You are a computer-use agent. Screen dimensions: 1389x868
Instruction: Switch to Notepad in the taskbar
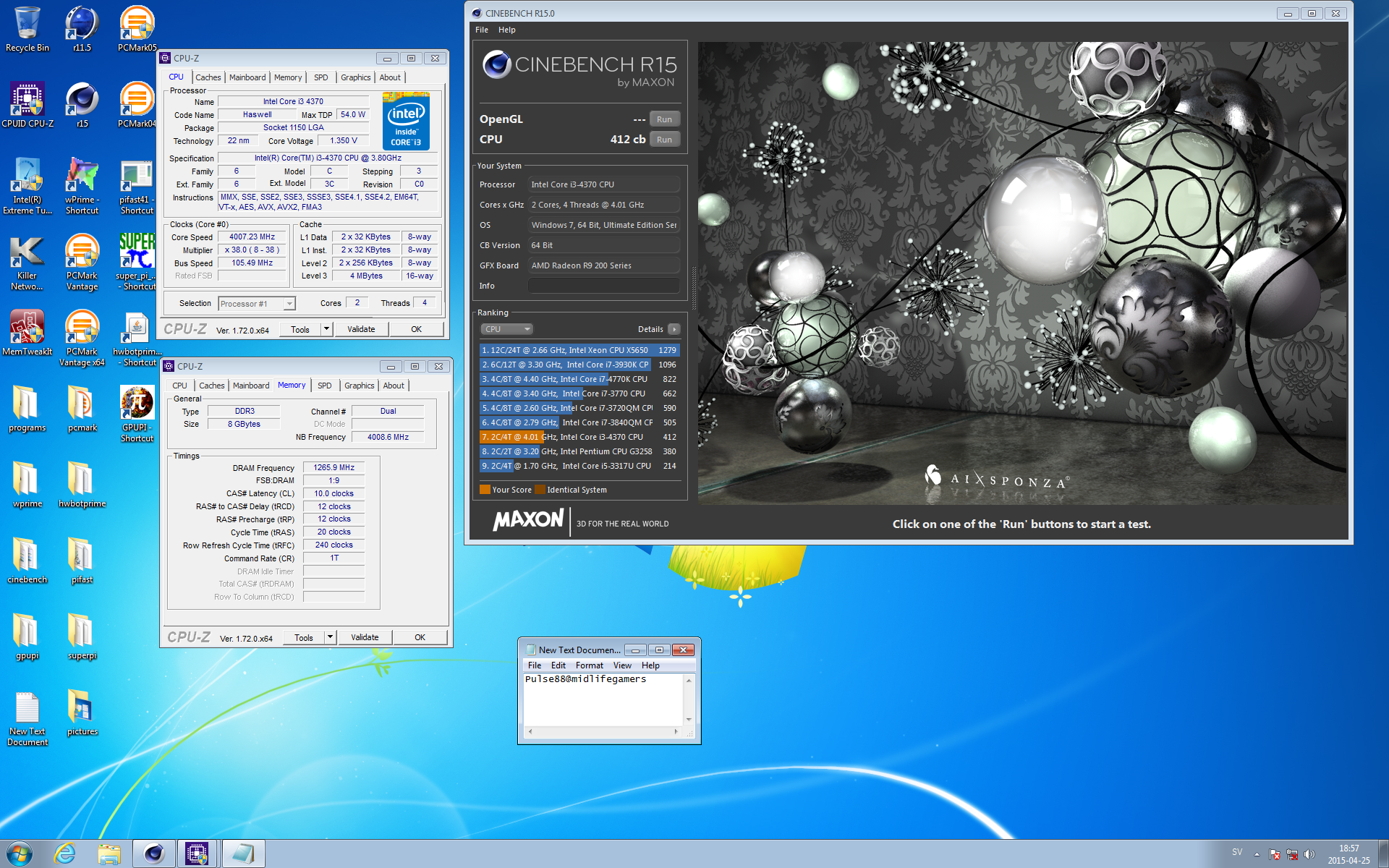(x=243, y=854)
